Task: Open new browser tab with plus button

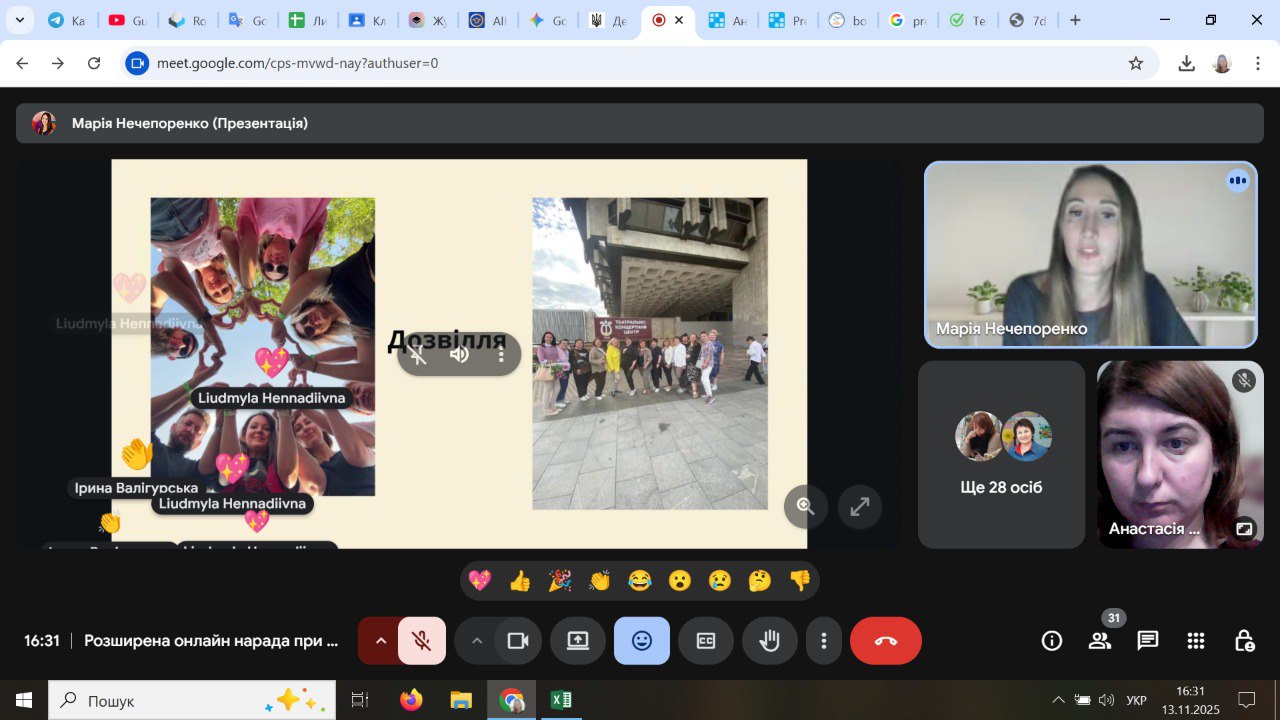Action: pyautogui.click(x=1075, y=20)
